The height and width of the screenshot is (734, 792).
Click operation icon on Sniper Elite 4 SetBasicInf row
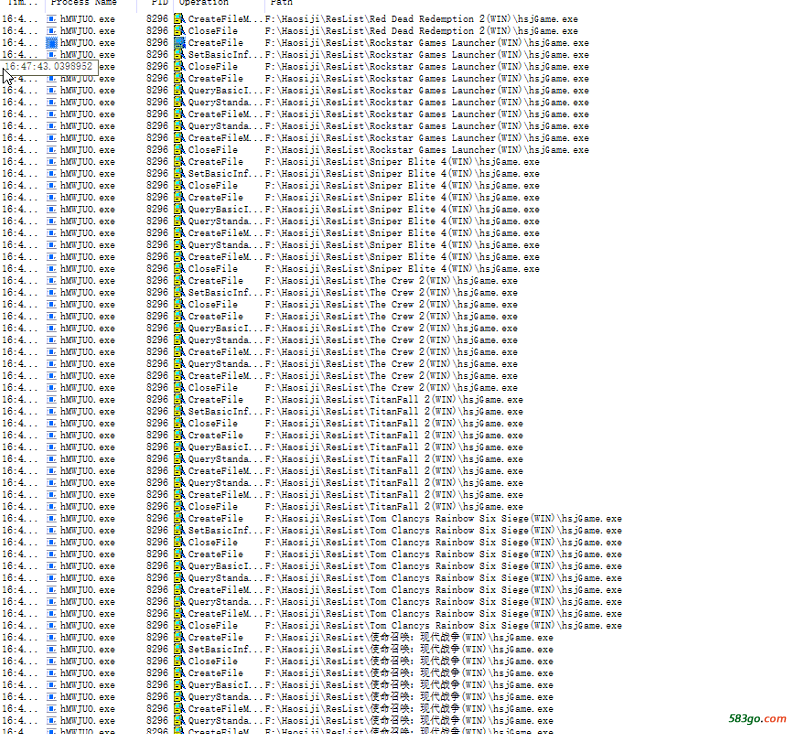click(179, 174)
